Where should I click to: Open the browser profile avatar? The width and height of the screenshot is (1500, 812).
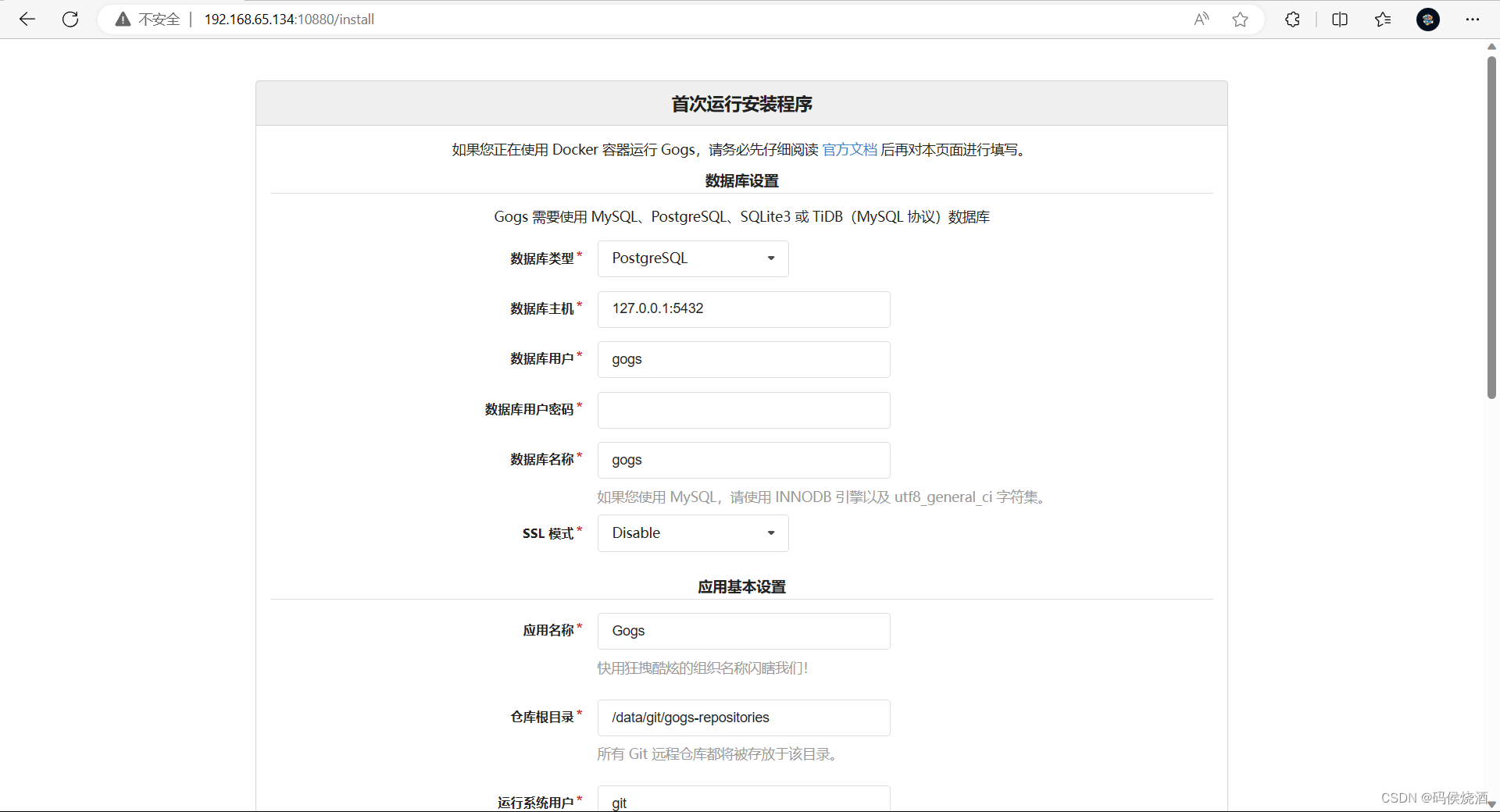coord(1428,20)
